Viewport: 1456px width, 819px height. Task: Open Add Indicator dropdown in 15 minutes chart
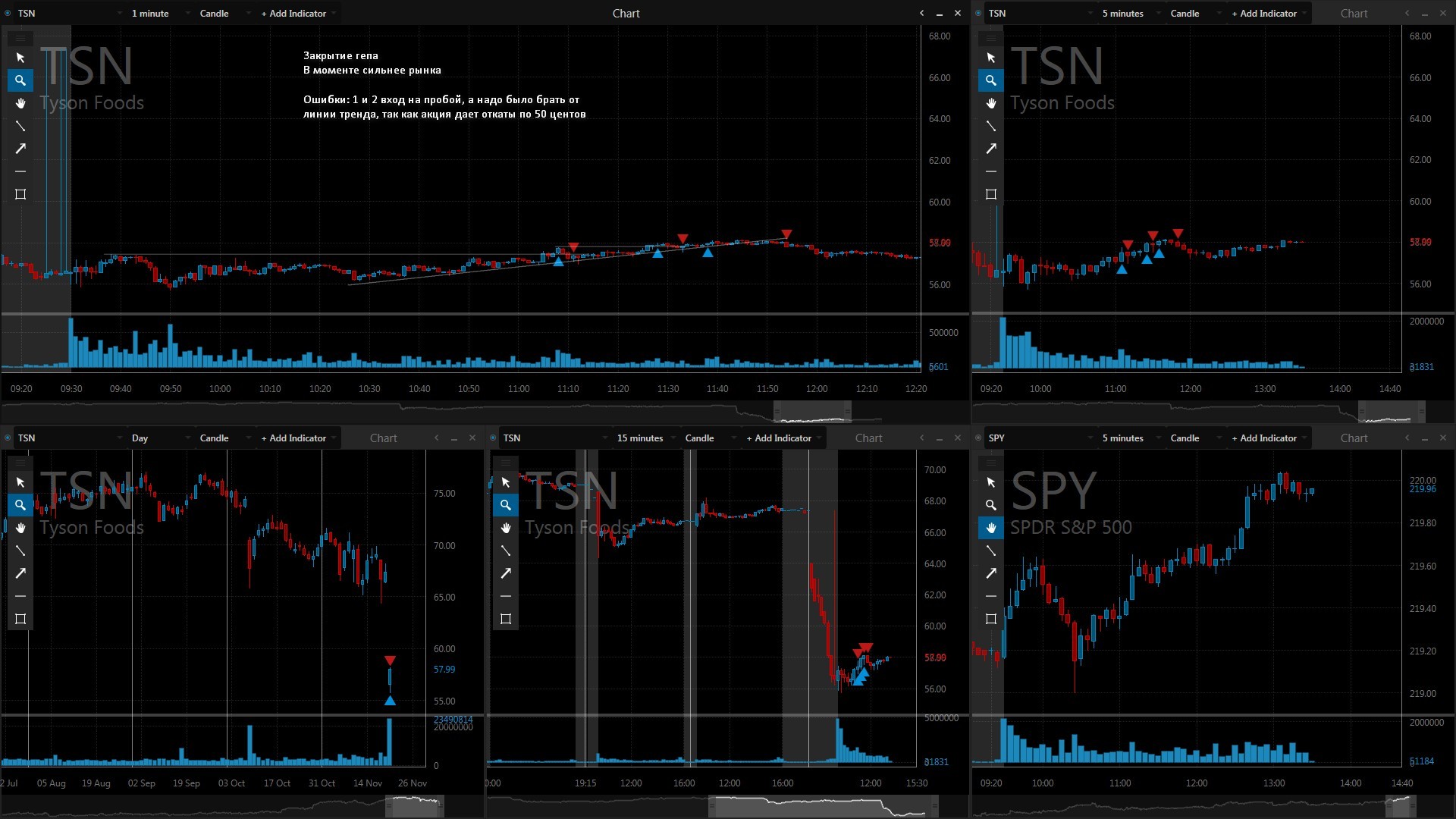click(x=783, y=438)
